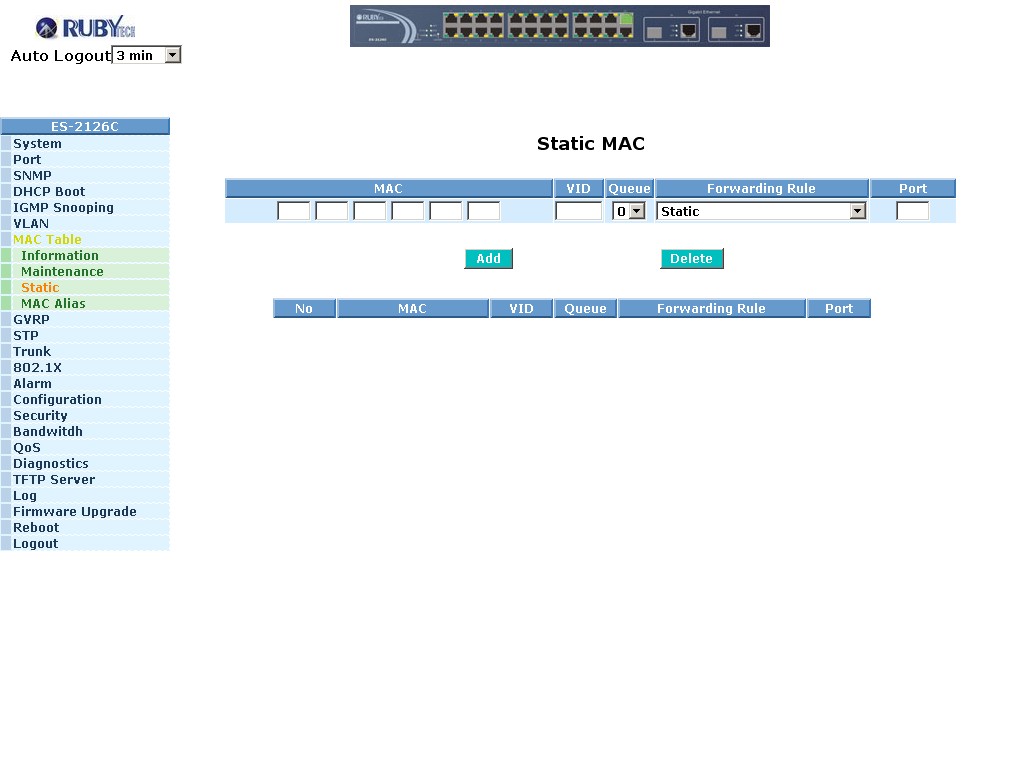Open the VLAN menu
This screenshot has height=768, width=1024.
[86, 224]
